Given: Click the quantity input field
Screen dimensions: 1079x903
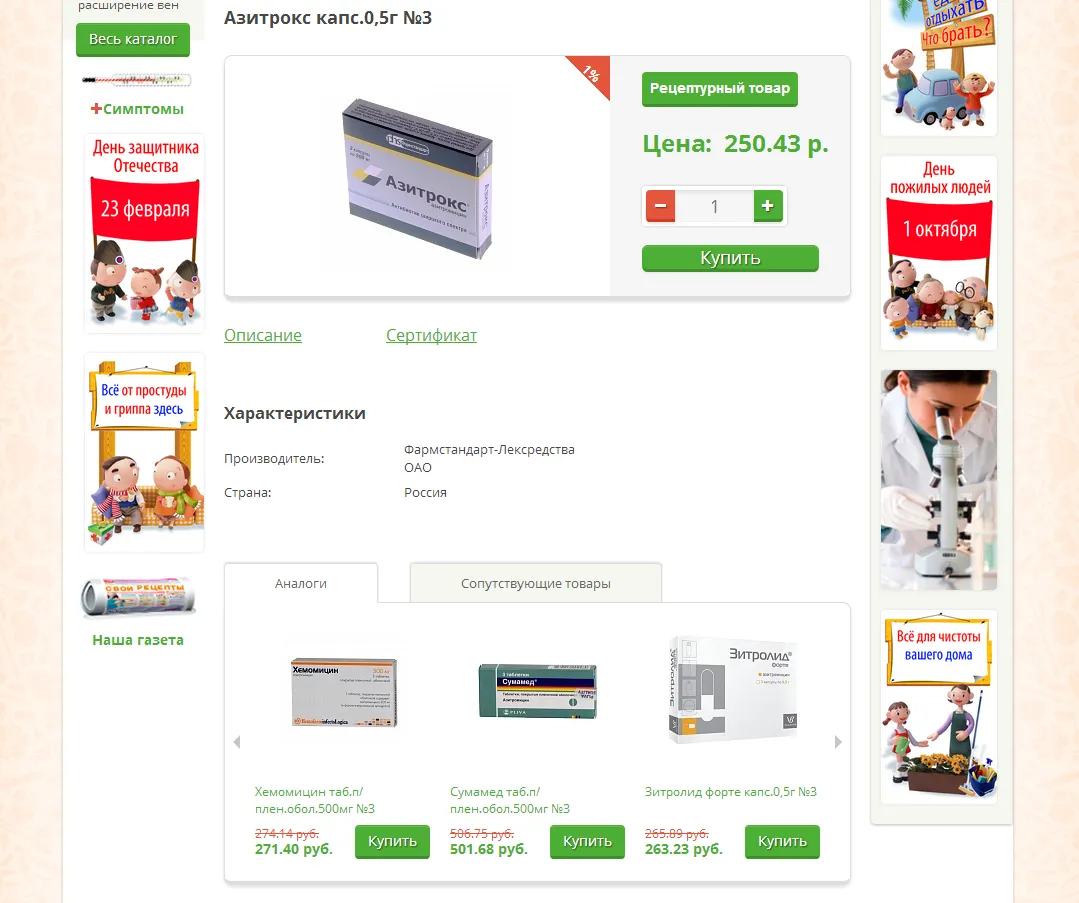Looking at the screenshot, I should pos(714,206).
